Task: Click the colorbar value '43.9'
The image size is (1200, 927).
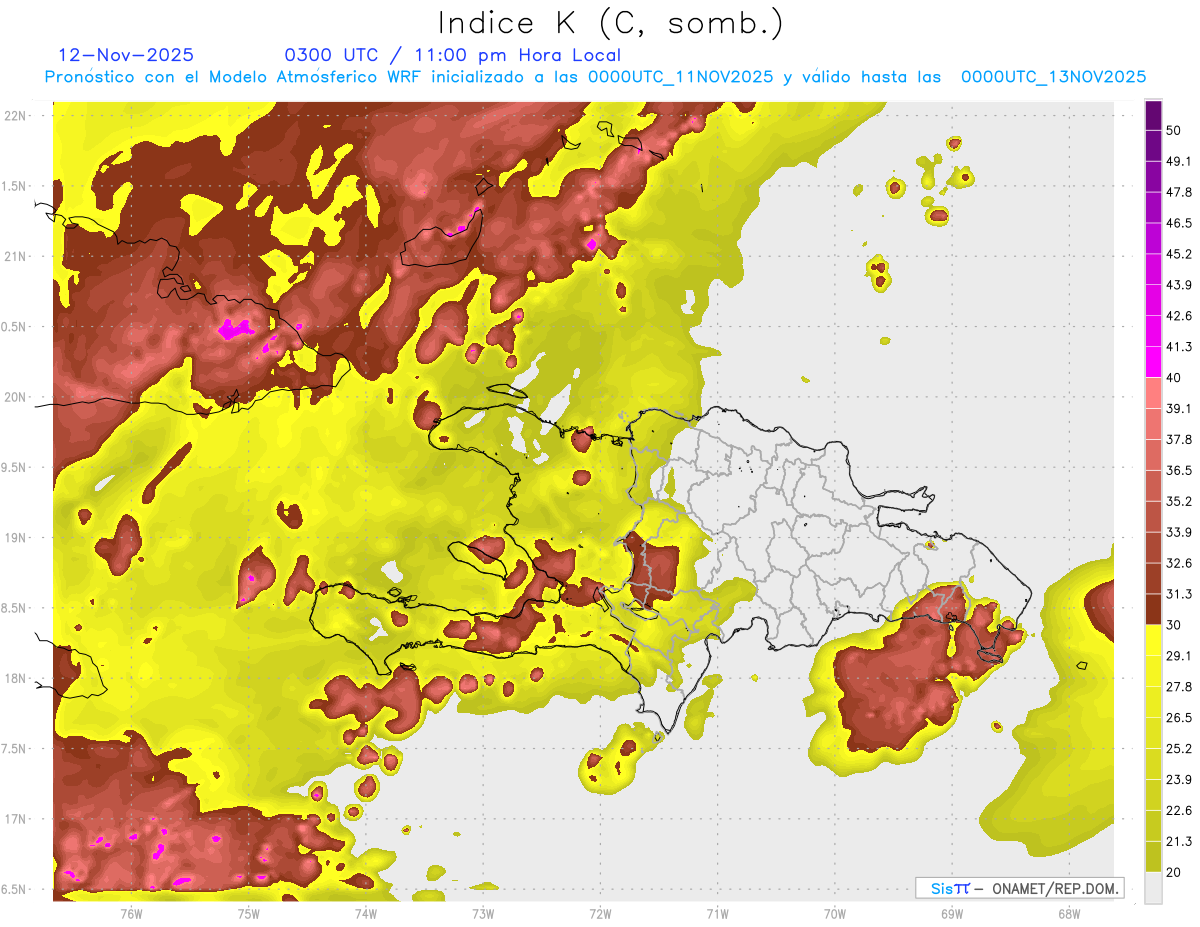Action: click(x=1179, y=285)
